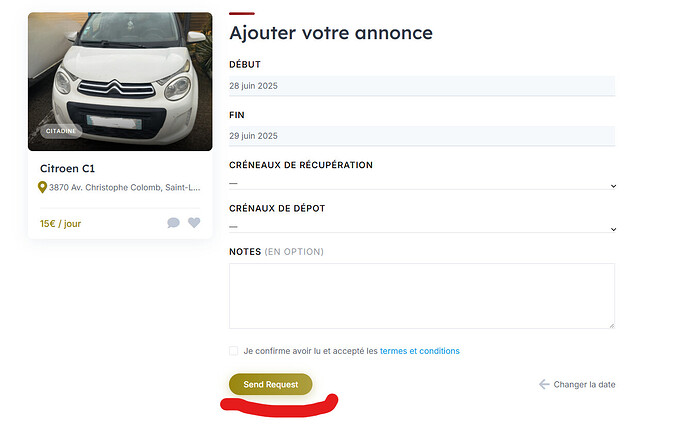Open the termes et conditions link
The width and height of the screenshot is (690, 424).
[419, 351]
